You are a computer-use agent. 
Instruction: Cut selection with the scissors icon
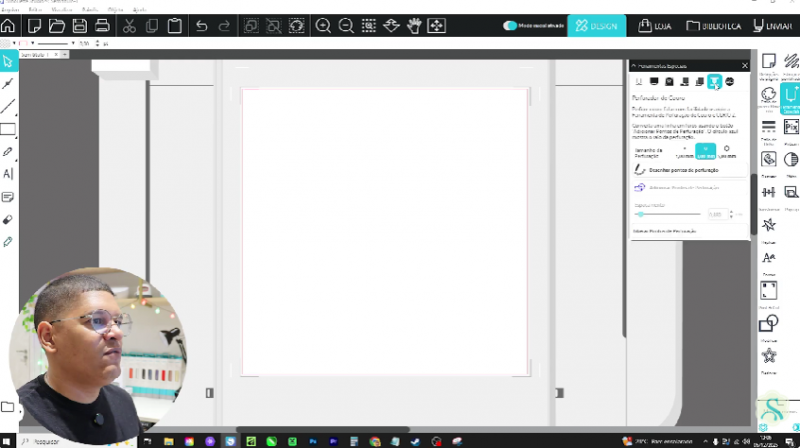129,26
